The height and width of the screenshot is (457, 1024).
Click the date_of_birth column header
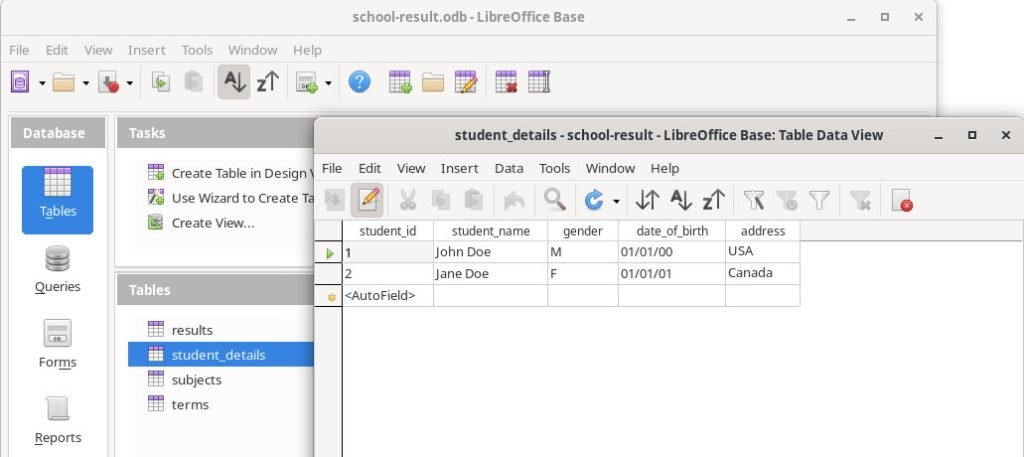[672, 230]
